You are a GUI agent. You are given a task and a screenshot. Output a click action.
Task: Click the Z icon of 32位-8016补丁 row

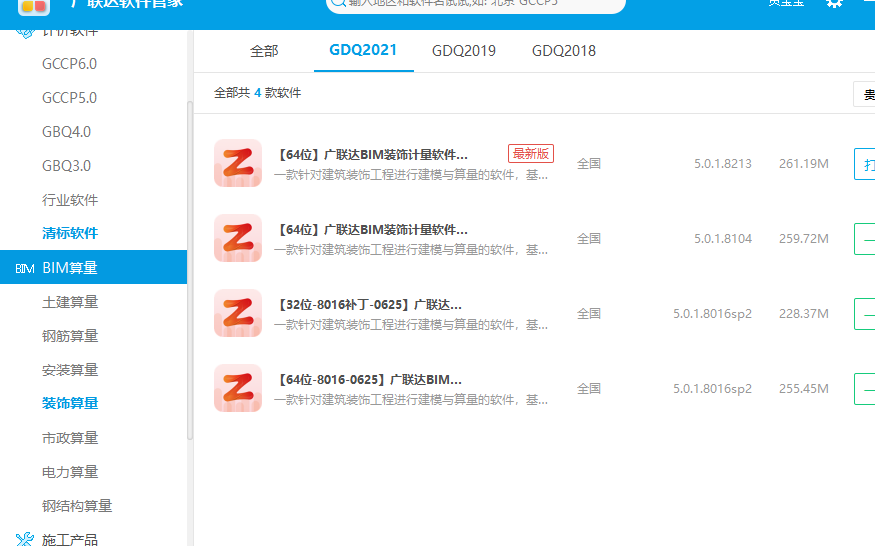coord(238,313)
